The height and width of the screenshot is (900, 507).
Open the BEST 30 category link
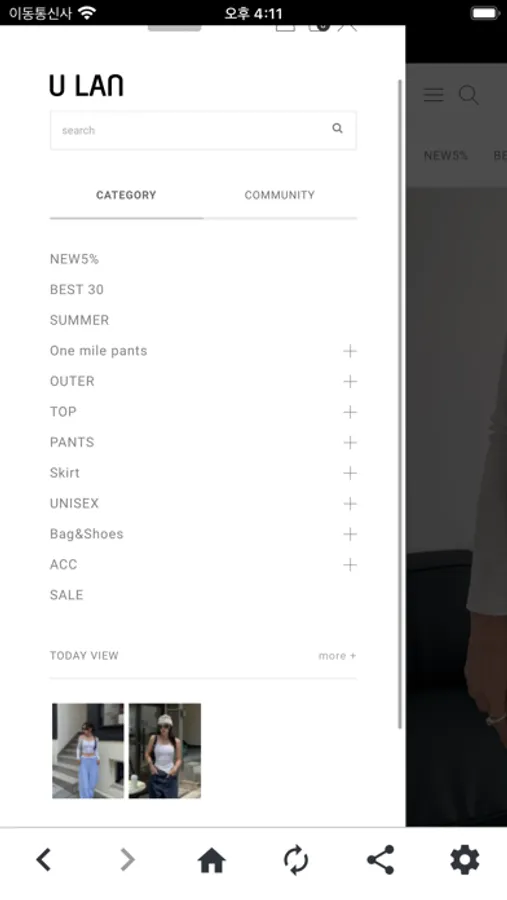point(77,289)
